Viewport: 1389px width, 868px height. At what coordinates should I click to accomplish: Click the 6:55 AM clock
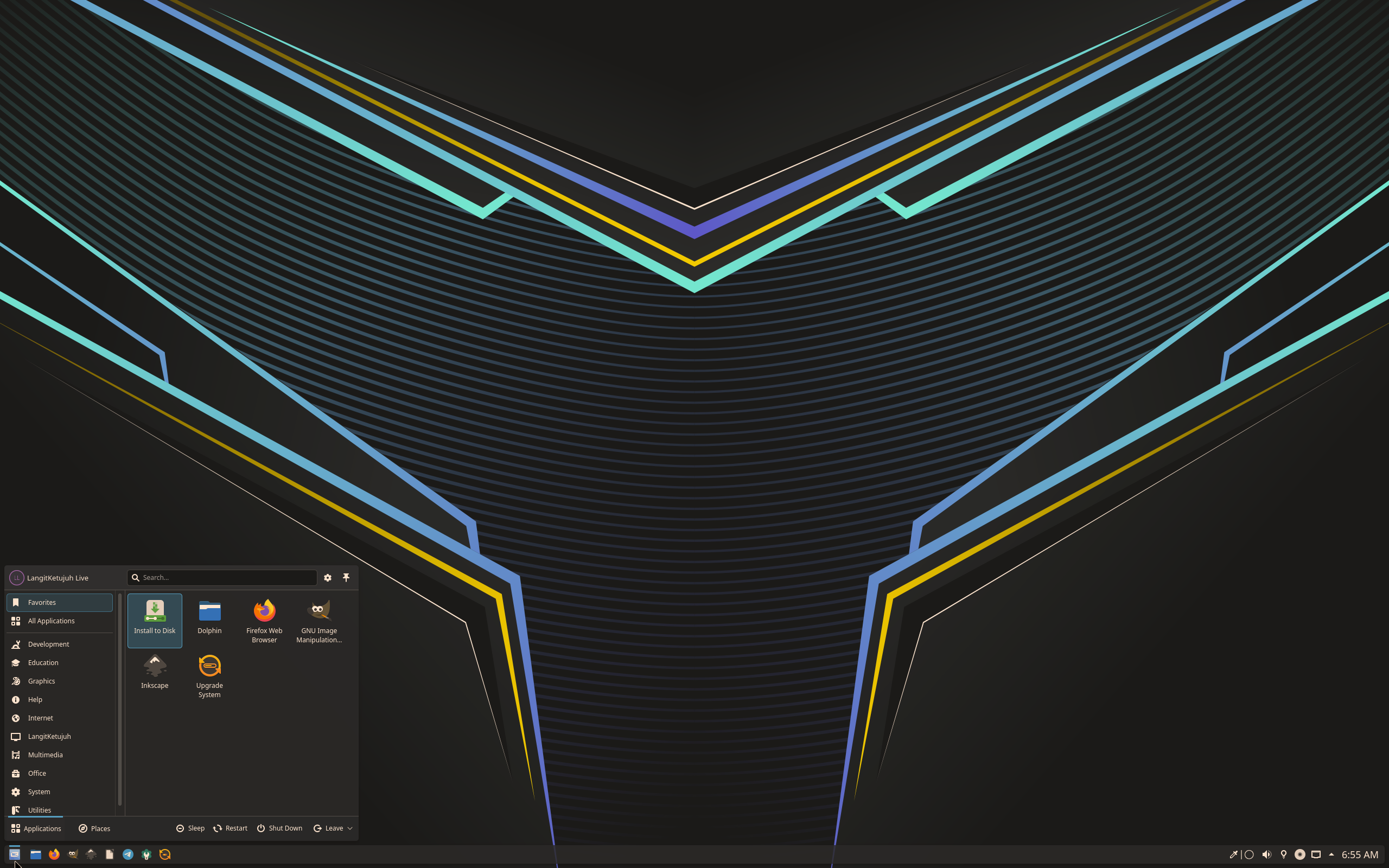pyautogui.click(x=1360, y=854)
